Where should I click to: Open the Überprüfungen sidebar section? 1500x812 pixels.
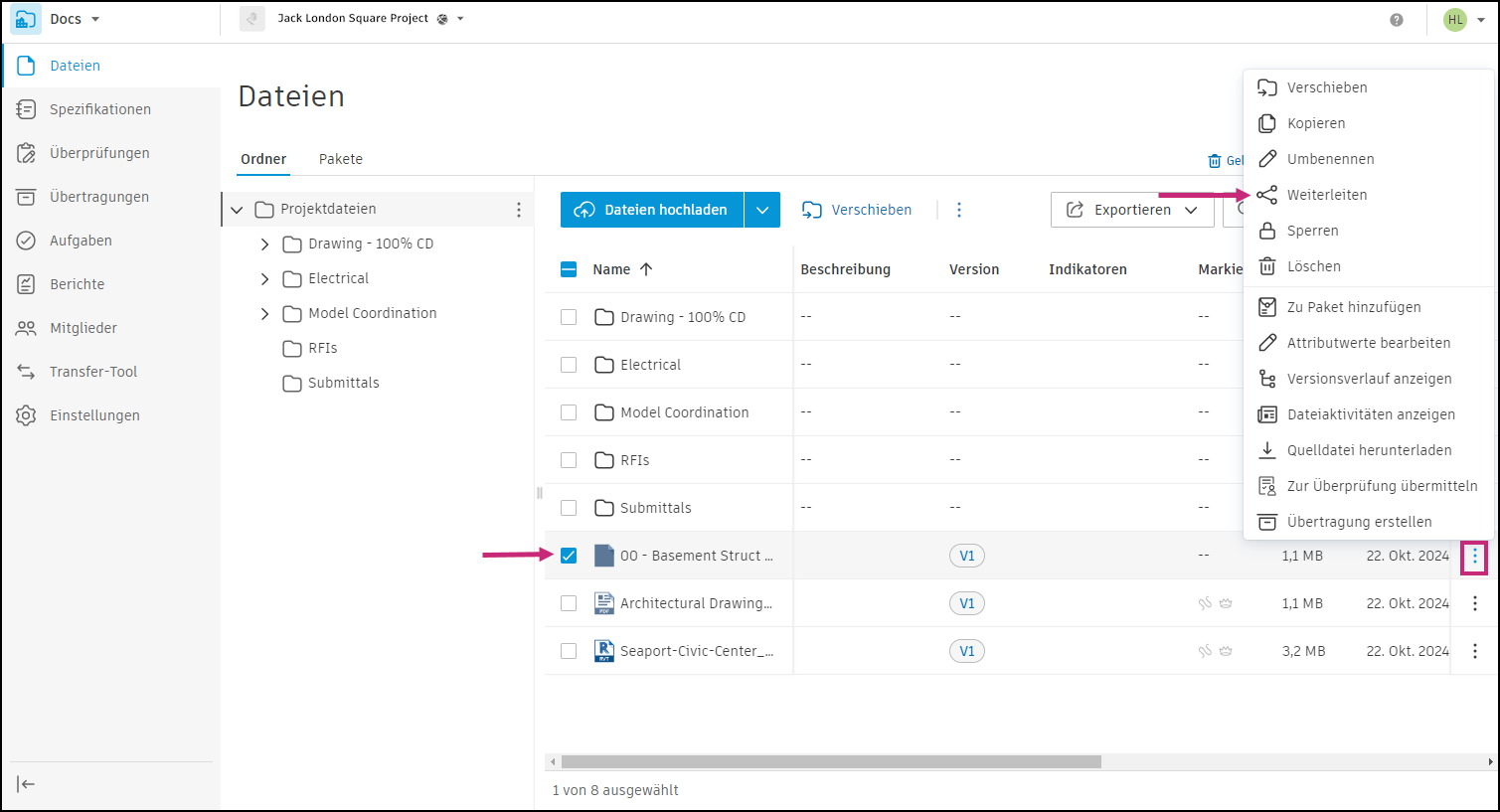(99, 153)
